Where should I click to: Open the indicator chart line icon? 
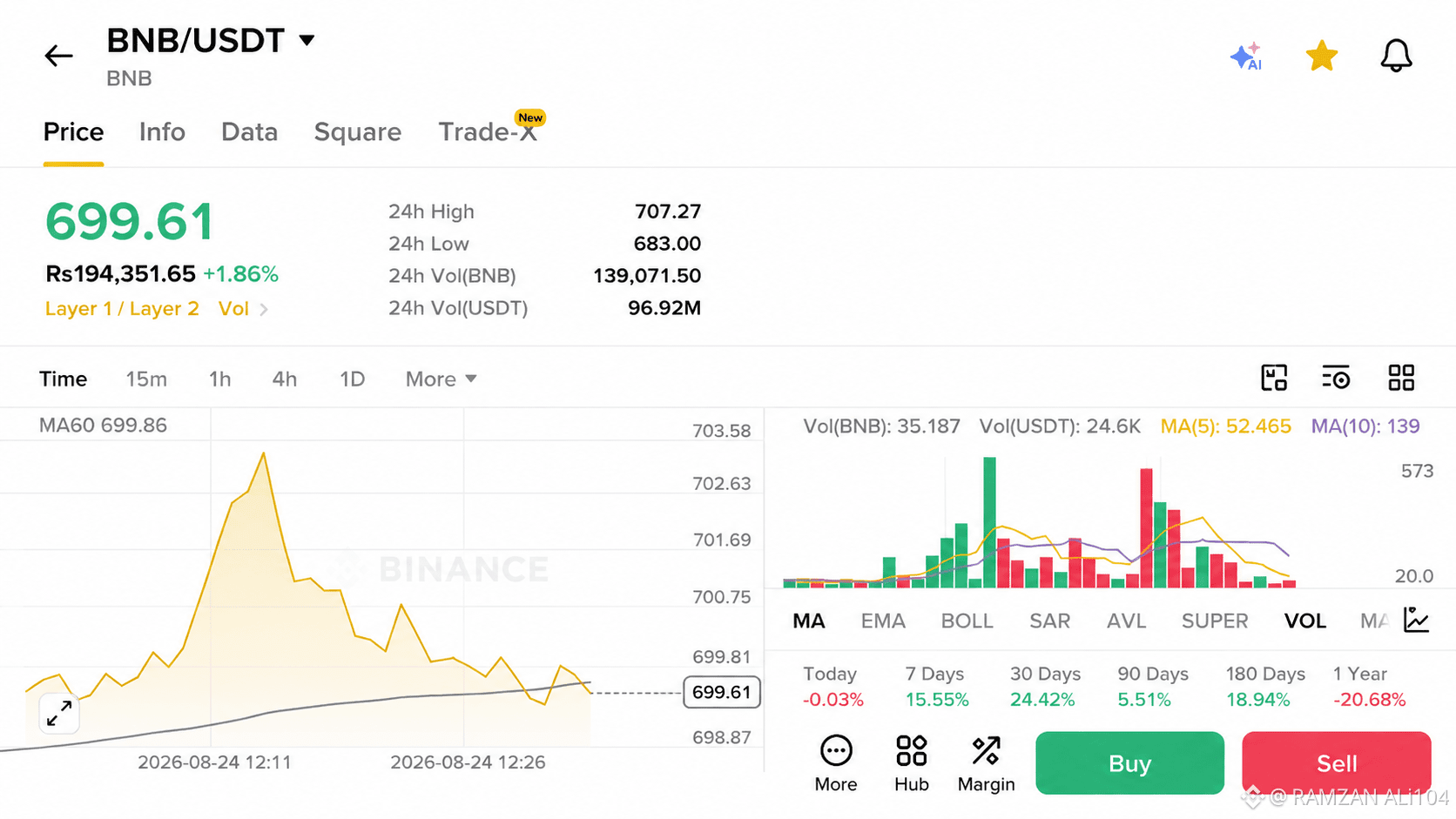(x=1417, y=620)
